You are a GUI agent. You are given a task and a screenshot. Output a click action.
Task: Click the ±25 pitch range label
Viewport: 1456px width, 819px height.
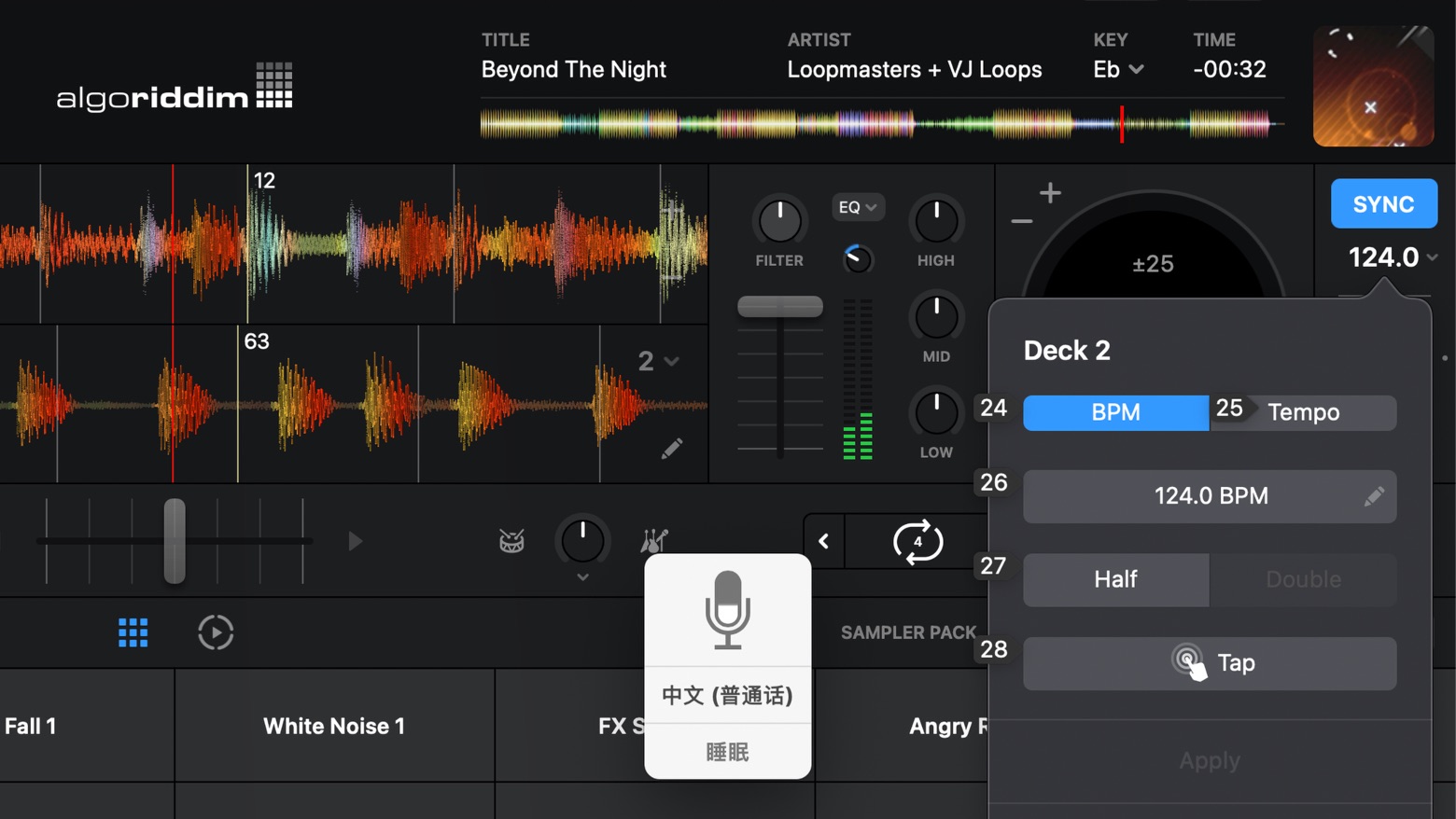(x=1153, y=264)
